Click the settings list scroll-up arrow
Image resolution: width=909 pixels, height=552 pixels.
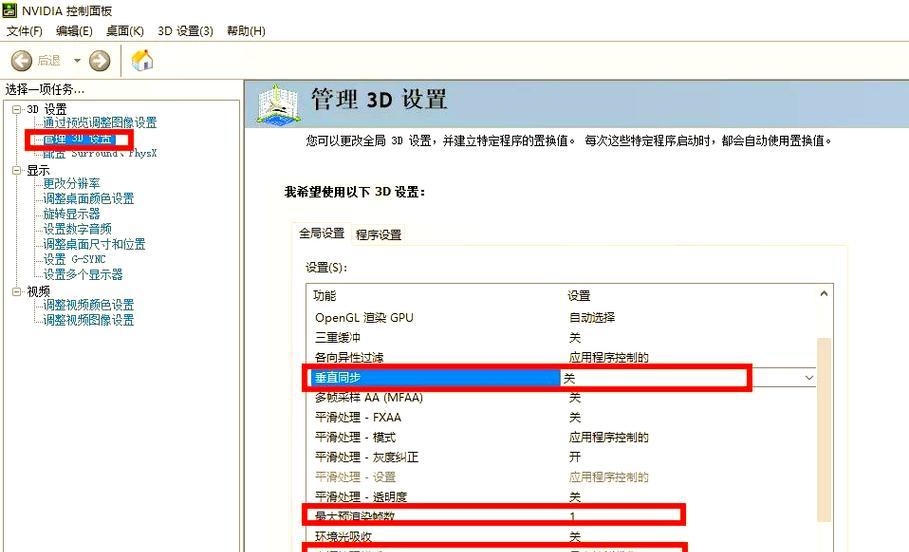coord(824,294)
